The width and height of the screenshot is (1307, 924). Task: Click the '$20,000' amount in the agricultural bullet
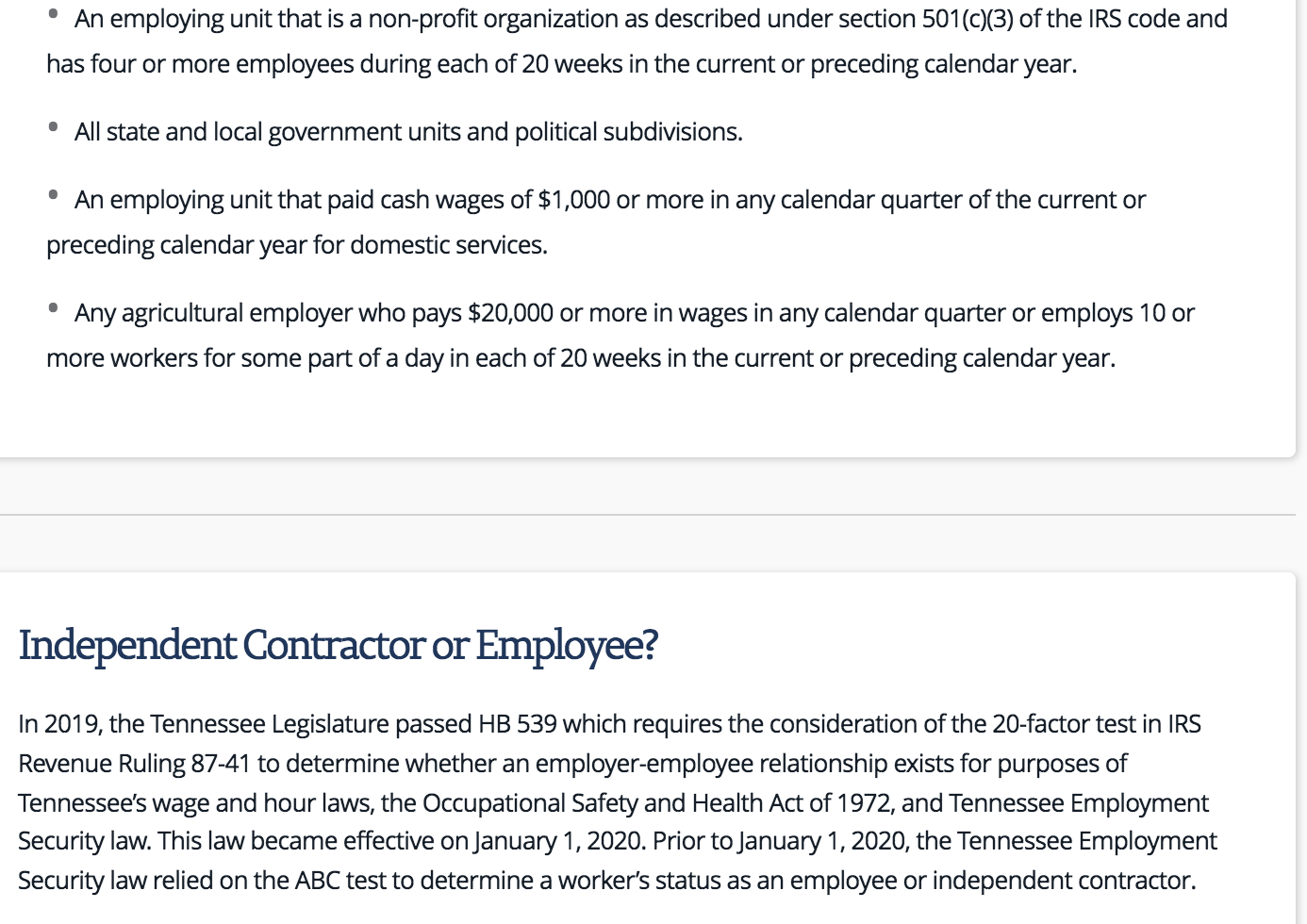click(510, 313)
